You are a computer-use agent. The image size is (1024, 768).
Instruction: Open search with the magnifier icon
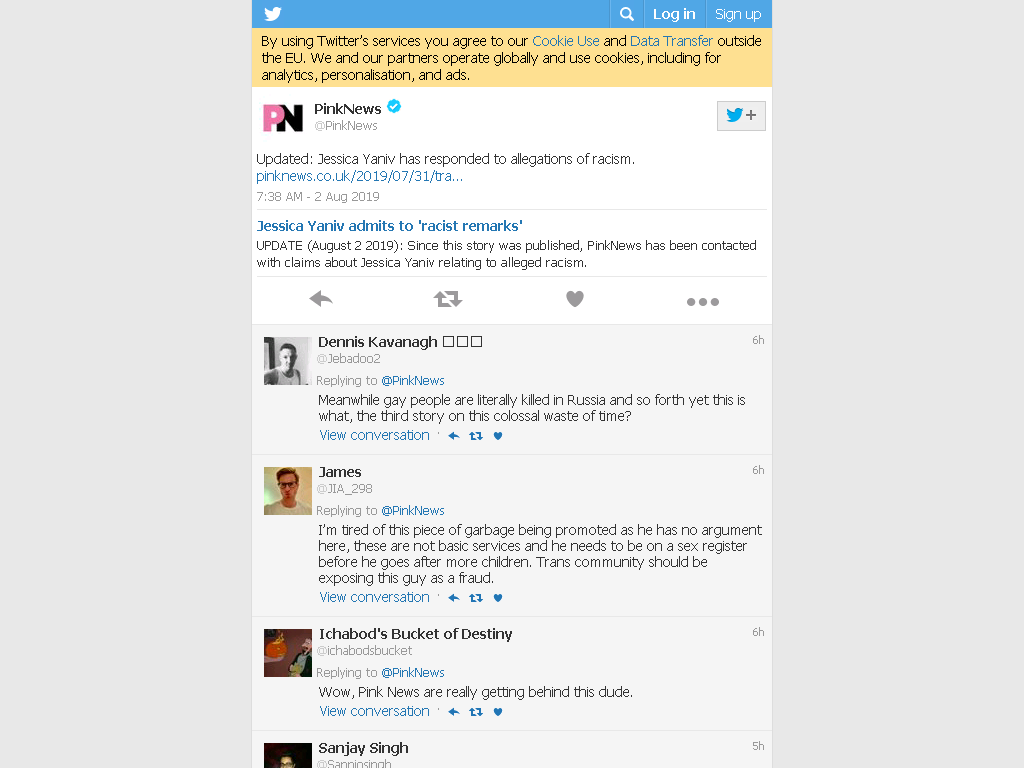click(x=627, y=14)
